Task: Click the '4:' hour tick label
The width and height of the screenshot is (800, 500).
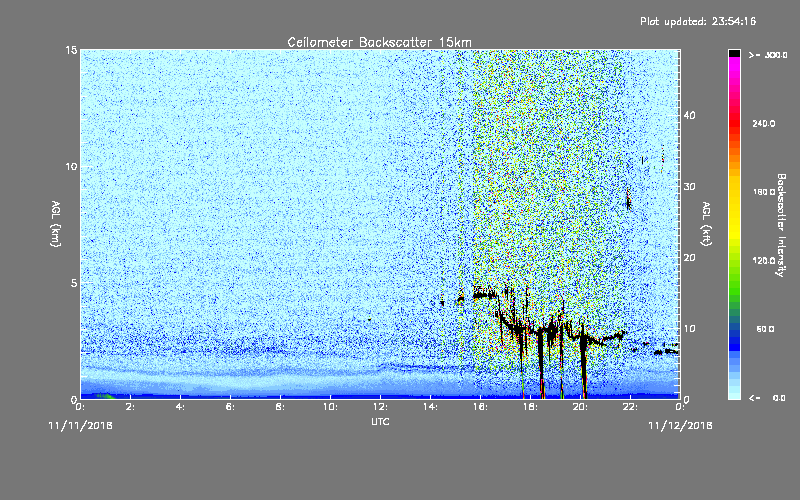Action: coord(180,407)
